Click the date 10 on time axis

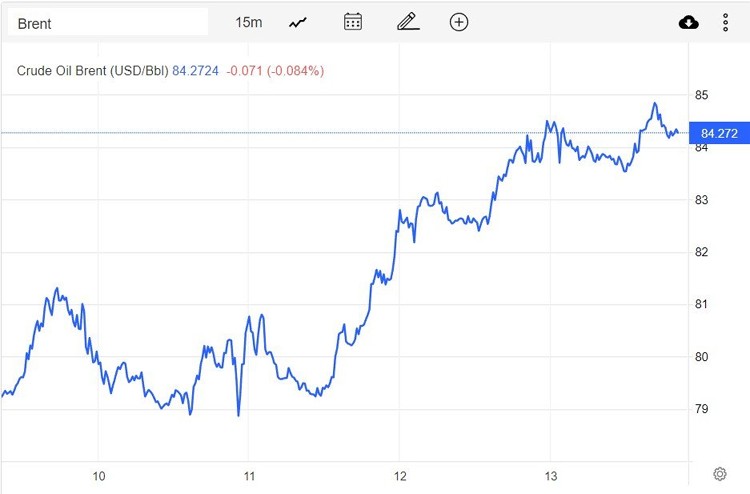(98, 474)
